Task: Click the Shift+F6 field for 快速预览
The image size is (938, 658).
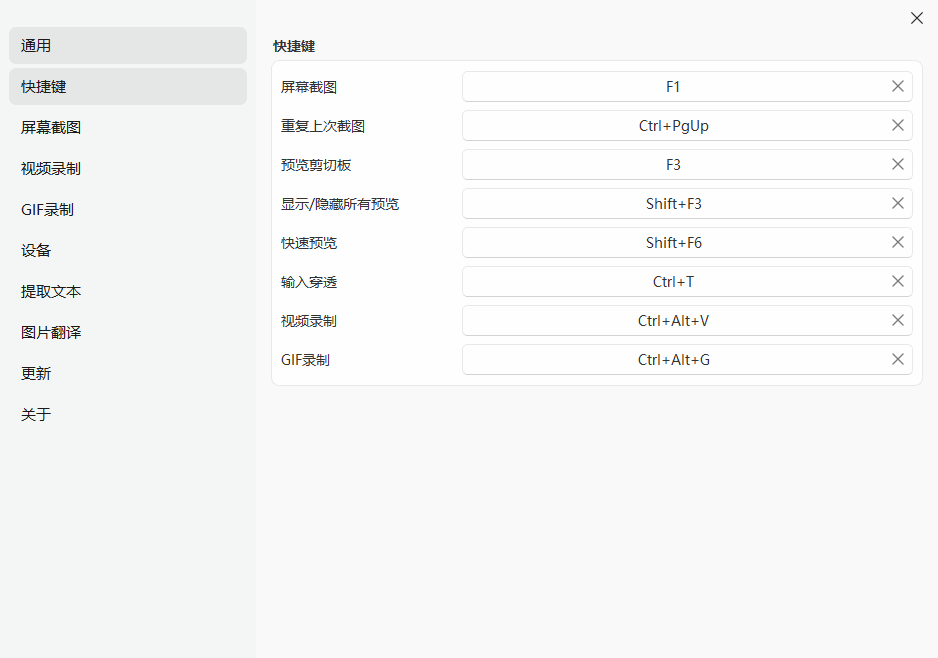Action: pyautogui.click(x=673, y=242)
